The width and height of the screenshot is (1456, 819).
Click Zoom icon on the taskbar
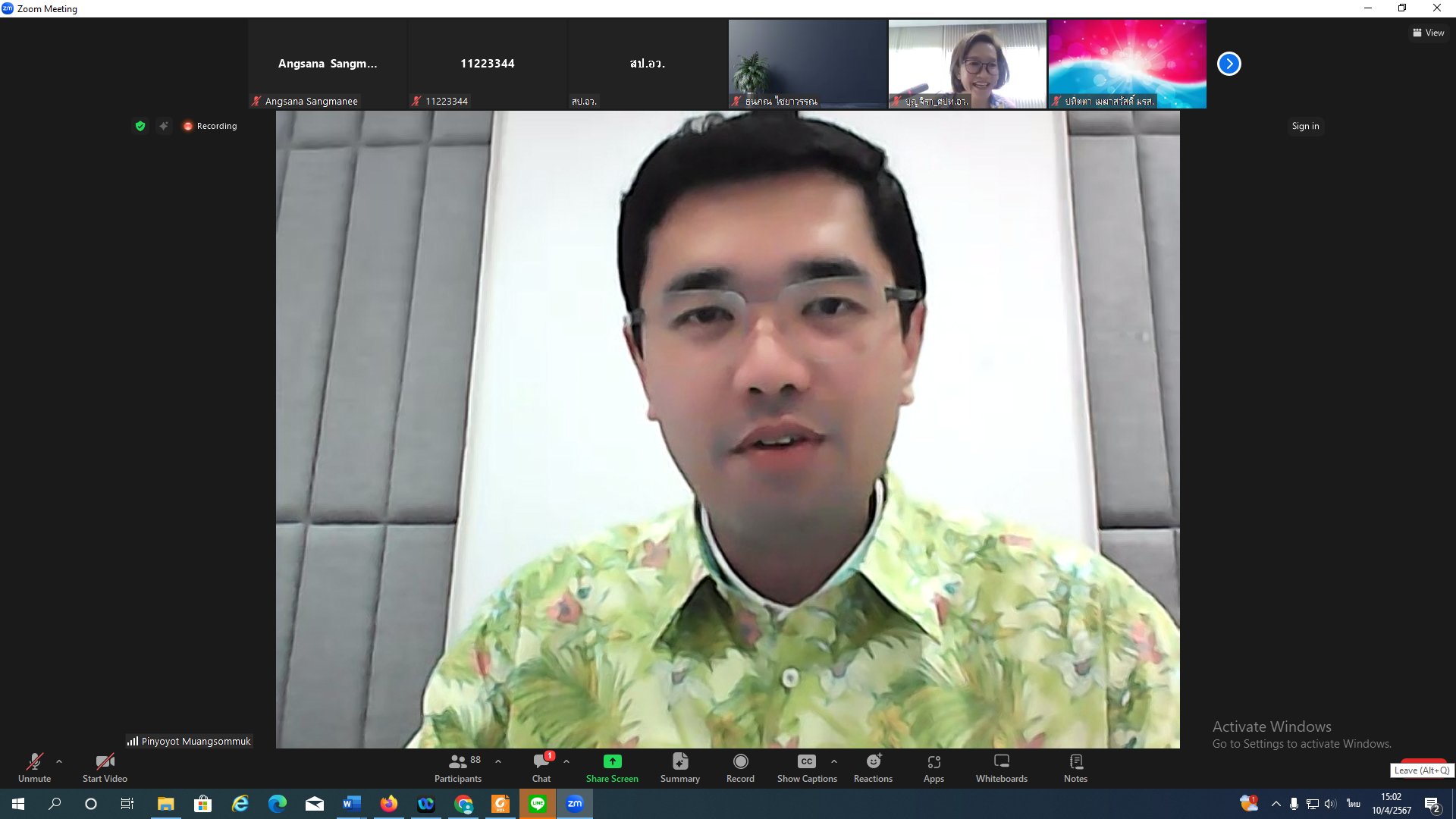(x=575, y=804)
